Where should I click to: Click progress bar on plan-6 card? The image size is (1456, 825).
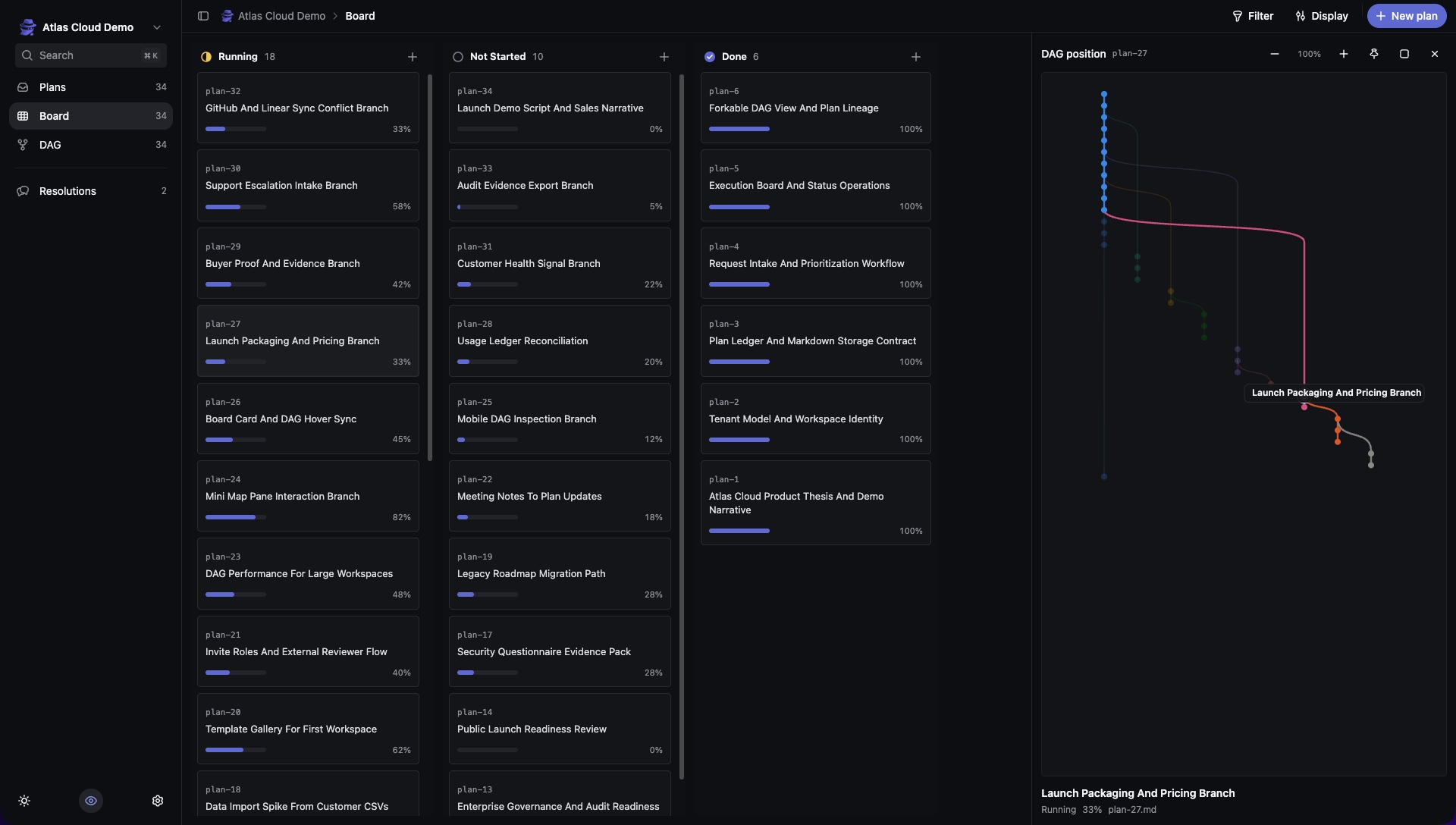pos(739,129)
